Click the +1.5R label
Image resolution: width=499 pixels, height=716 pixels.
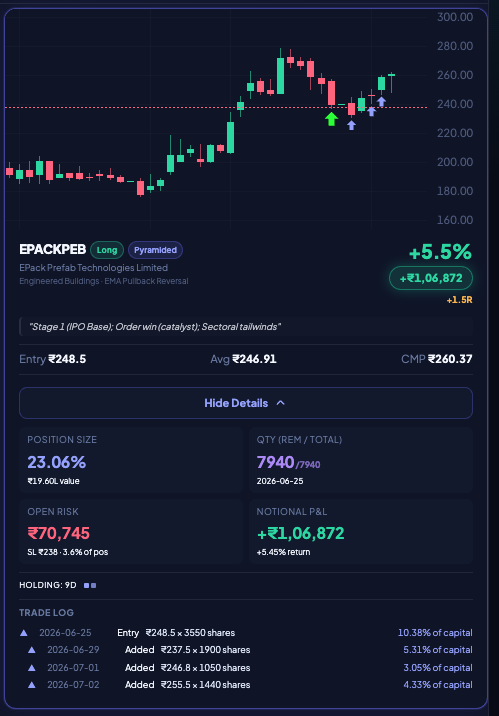[459, 300]
